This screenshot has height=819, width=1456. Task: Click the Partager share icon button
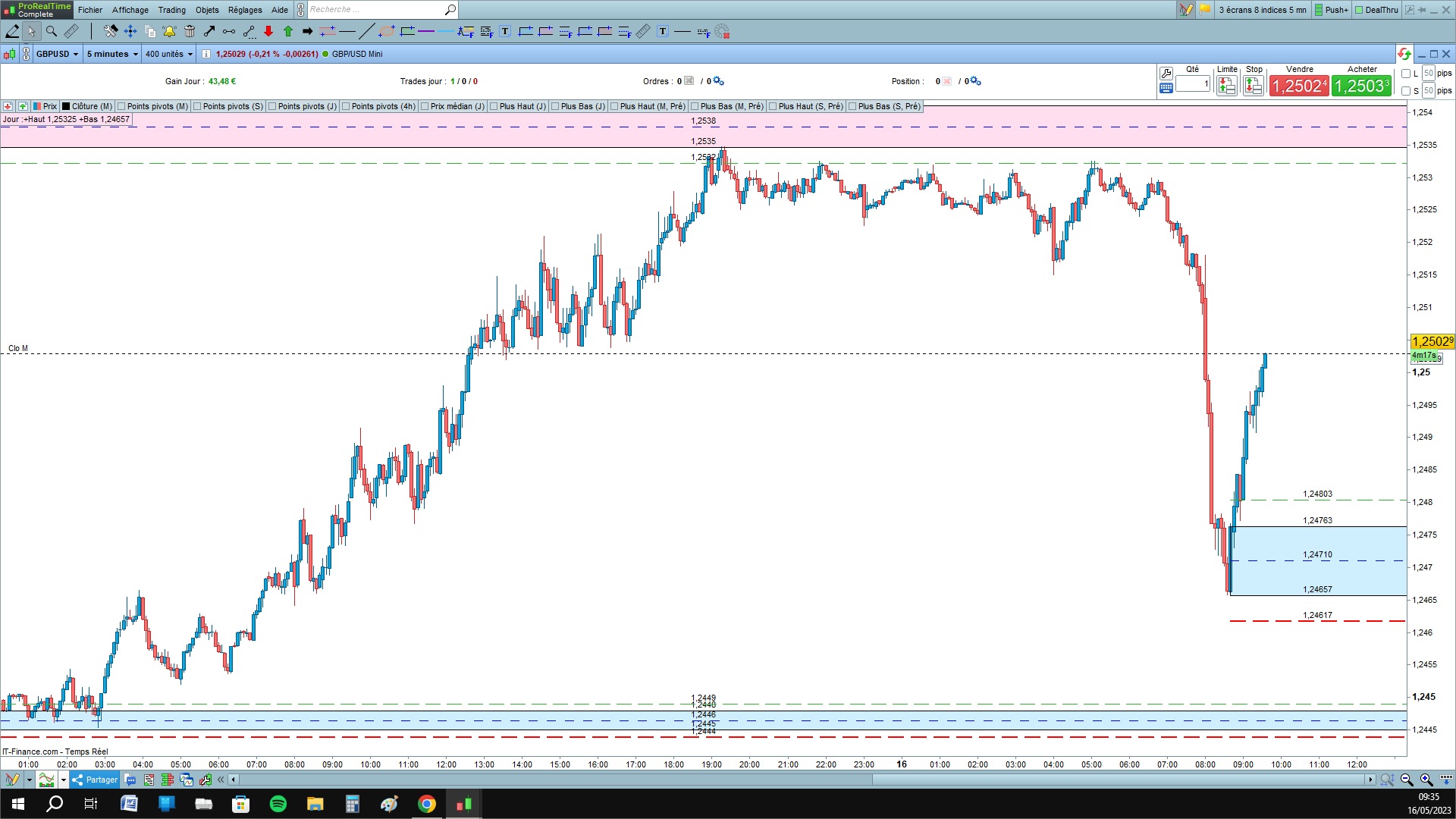tap(77, 780)
